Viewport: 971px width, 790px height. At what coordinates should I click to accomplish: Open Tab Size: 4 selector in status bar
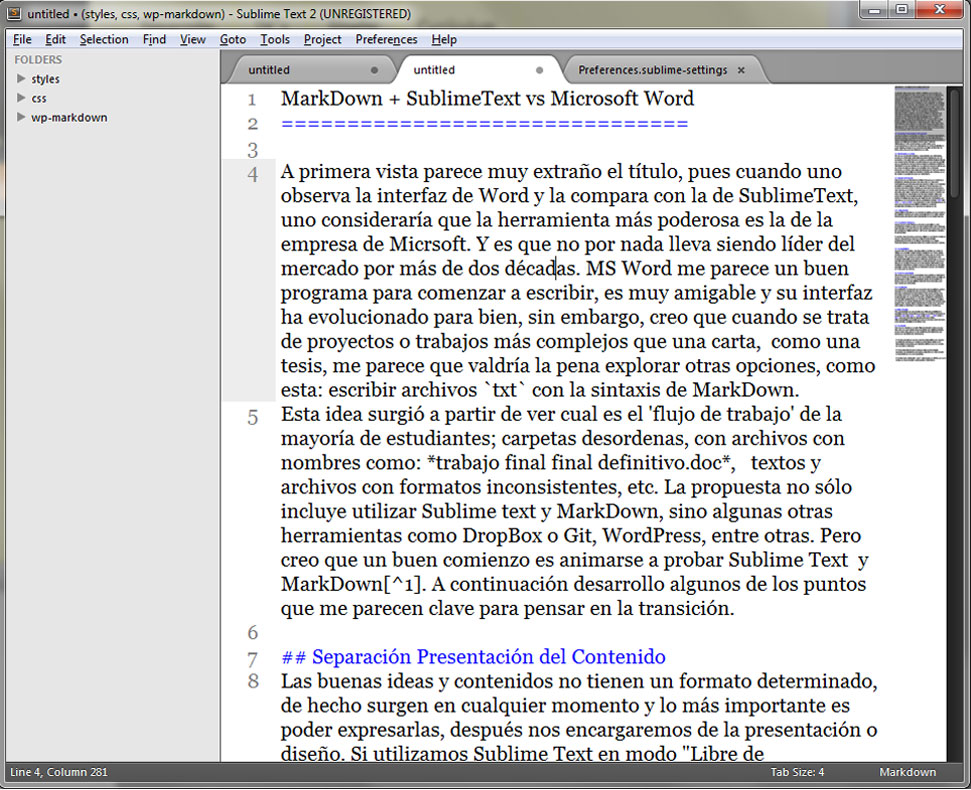tap(797, 772)
